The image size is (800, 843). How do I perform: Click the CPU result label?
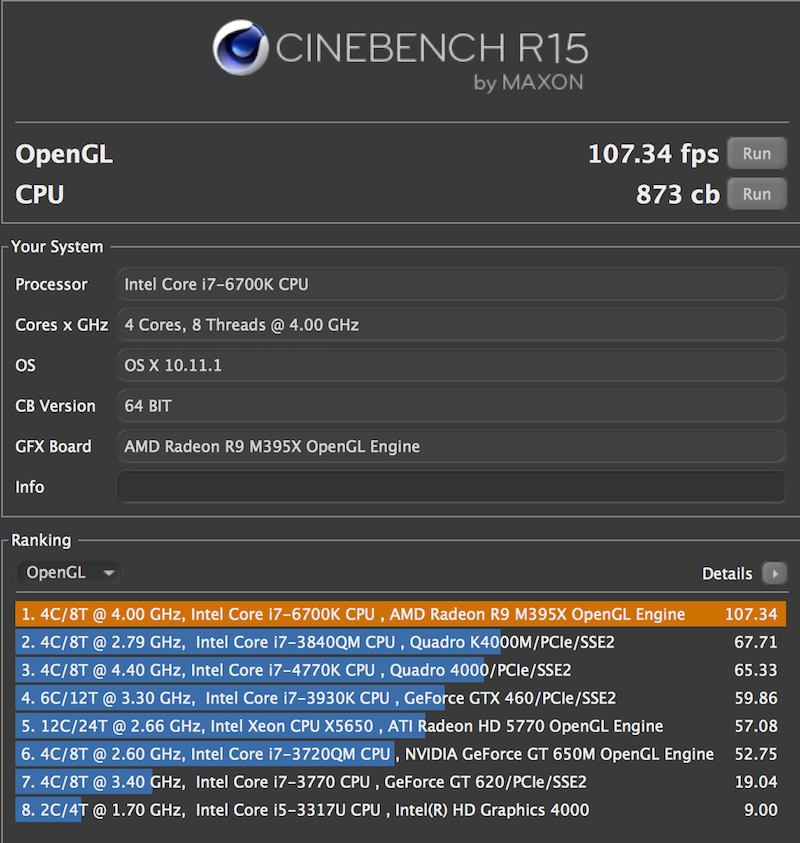40,194
